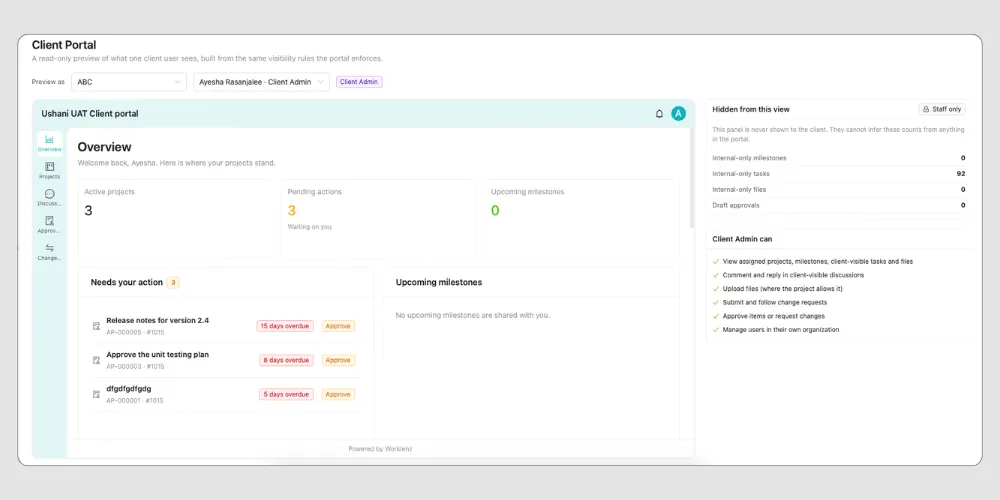1000x500 pixels.
Task: Click the Hidden from this view heading
Action: pyautogui.click(x=751, y=109)
